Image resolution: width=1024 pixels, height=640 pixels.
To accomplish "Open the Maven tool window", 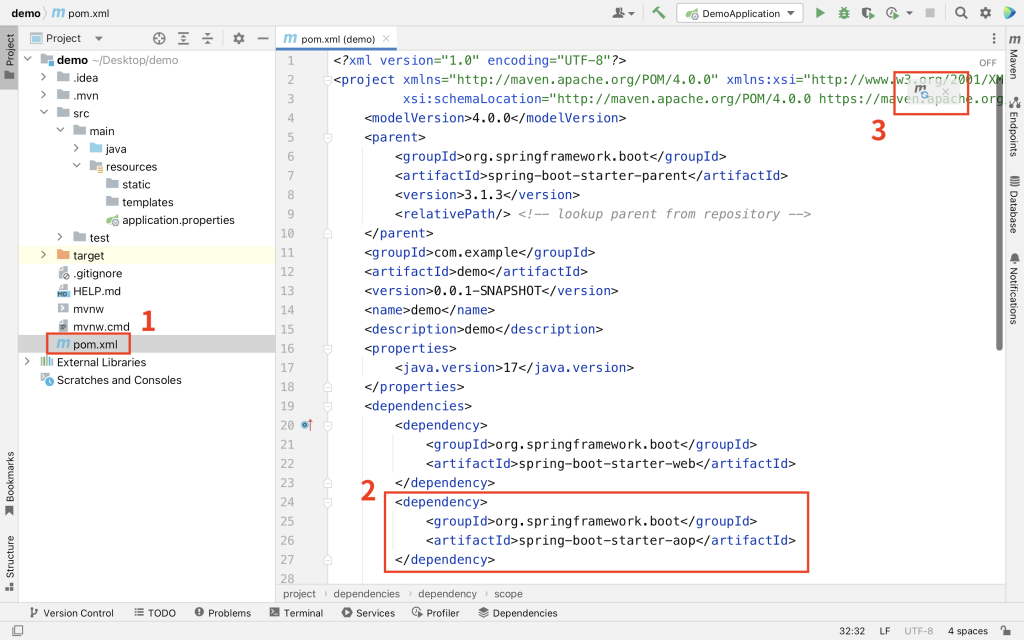I will pos(1014,56).
